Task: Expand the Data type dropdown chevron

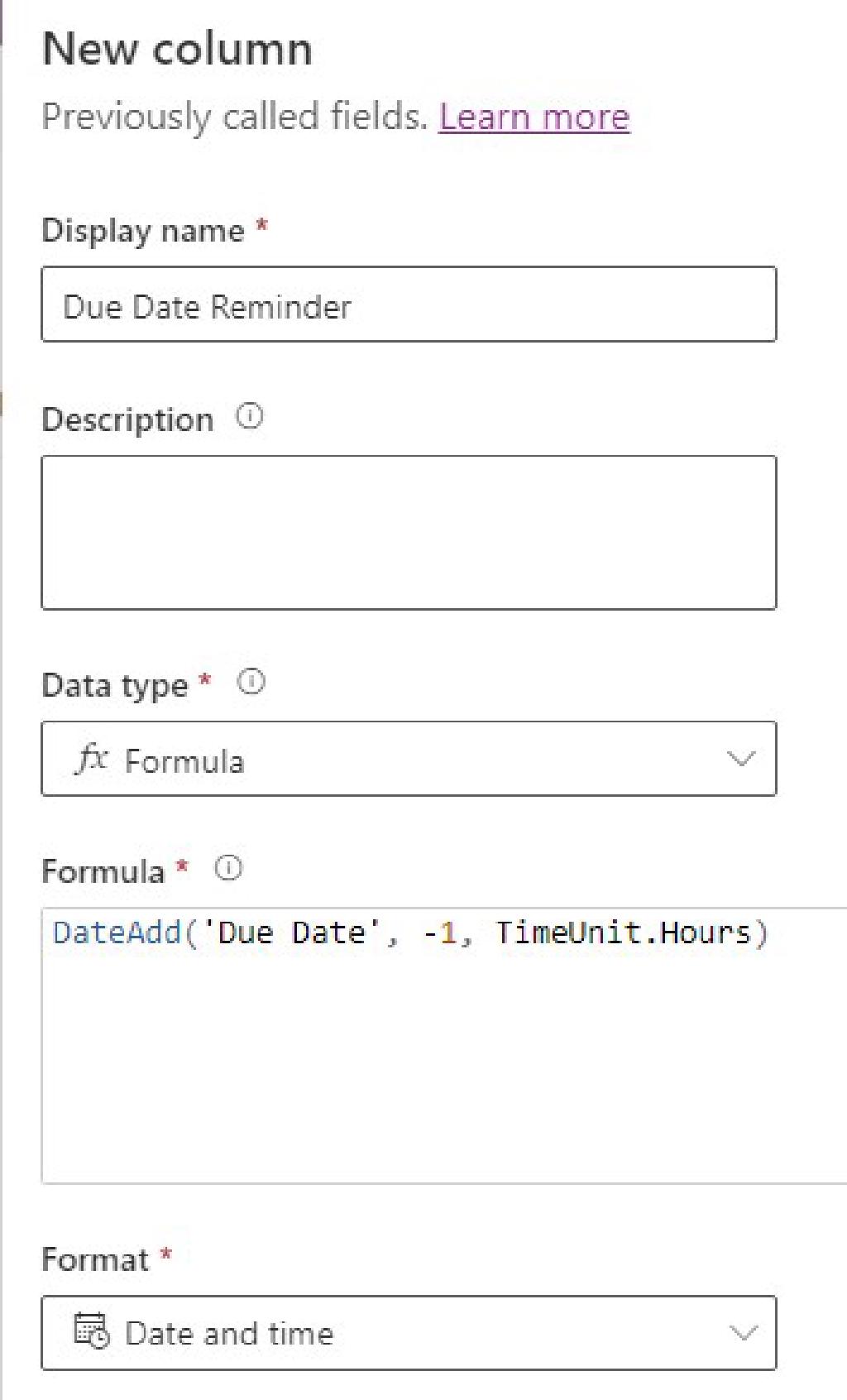Action: (x=740, y=759)
